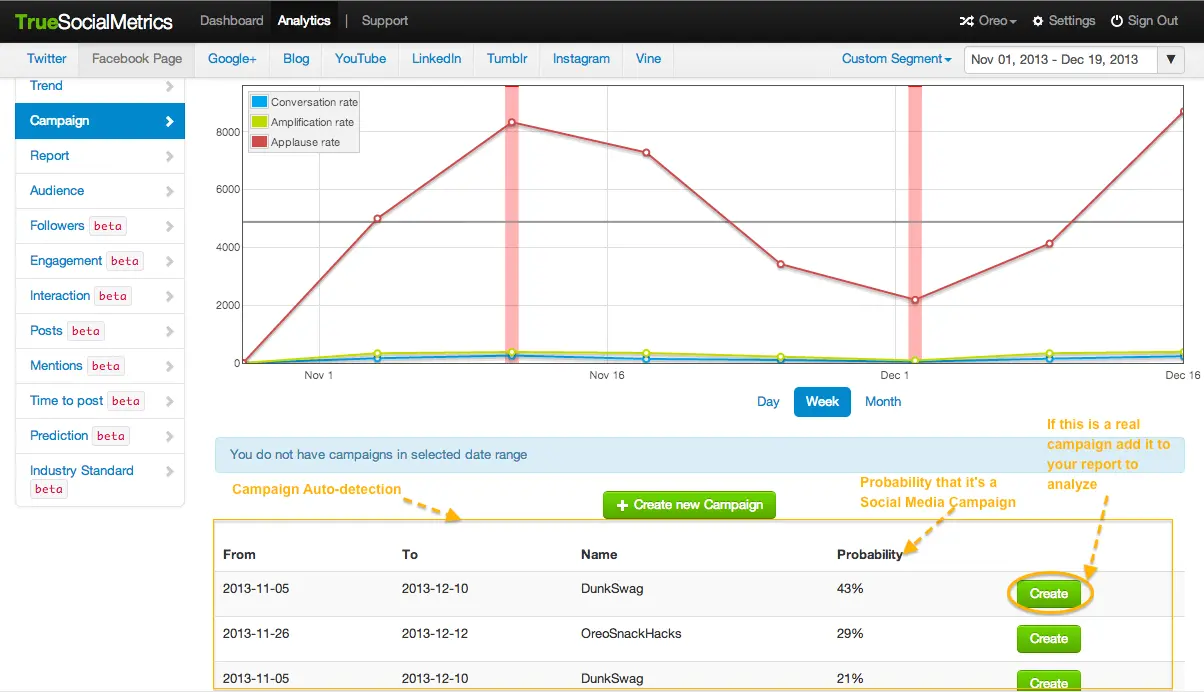
Task: Switch chart grouping to Month
Action: pos(882,402)
